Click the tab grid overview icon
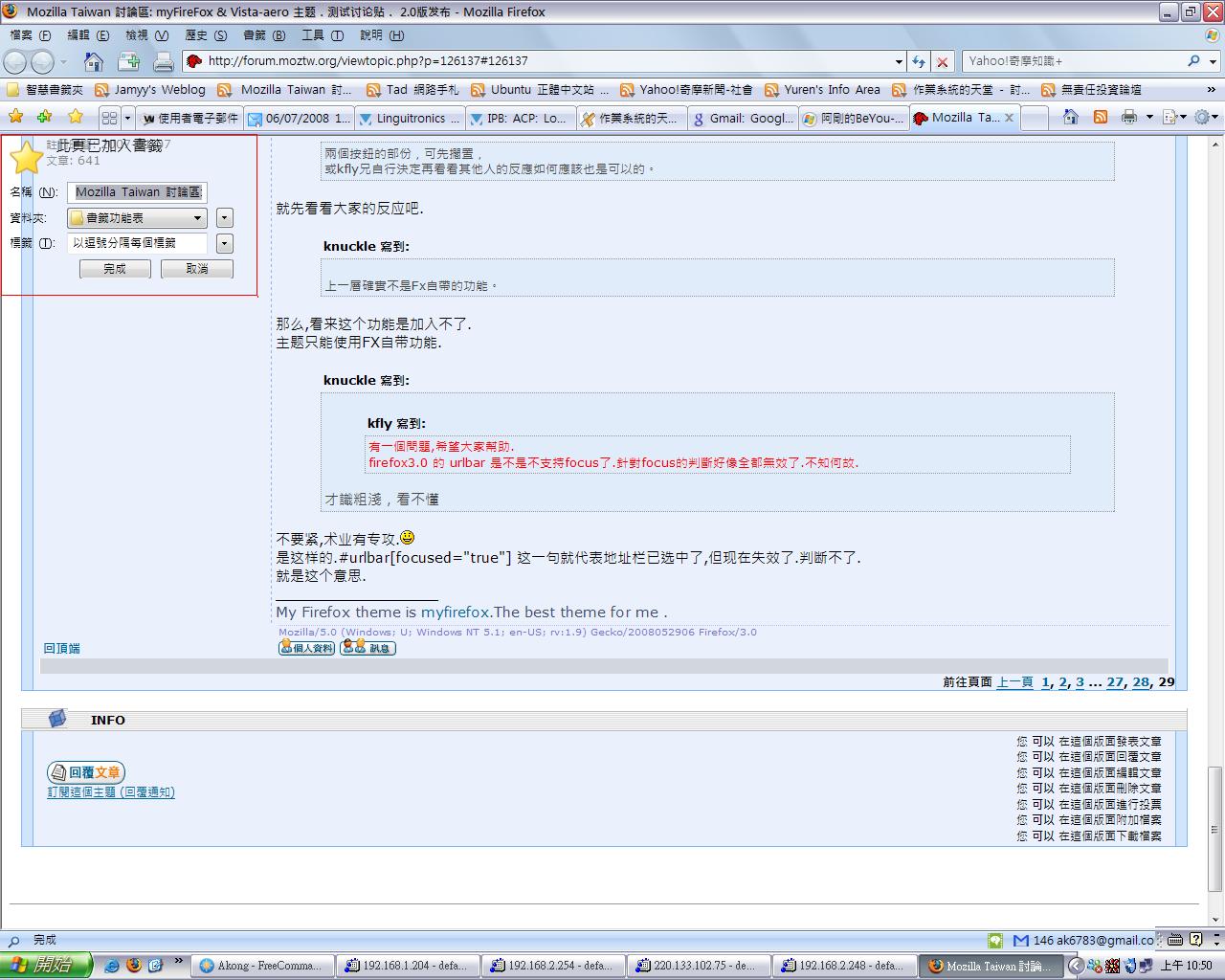Screen dimensions: 1225x980 pyautogui.click(x=109, y=118)
